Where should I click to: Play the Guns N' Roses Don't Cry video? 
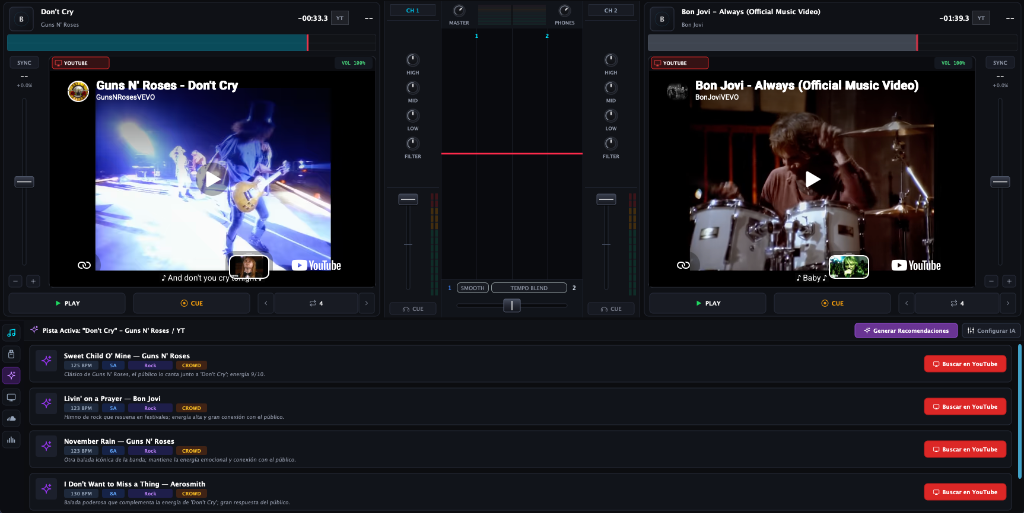point(213,179)
